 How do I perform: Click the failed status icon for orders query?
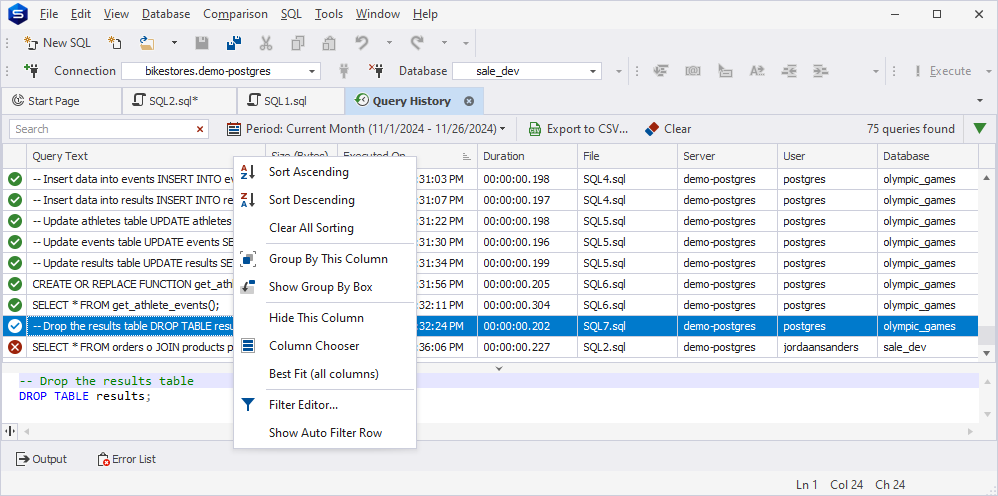click(x=15, y=348)
